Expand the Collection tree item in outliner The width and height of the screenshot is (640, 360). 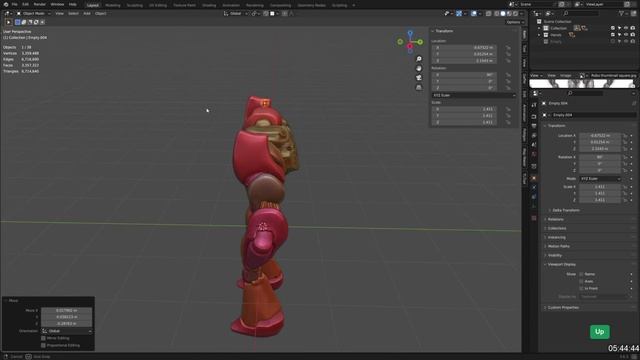(x=540, y=28)
